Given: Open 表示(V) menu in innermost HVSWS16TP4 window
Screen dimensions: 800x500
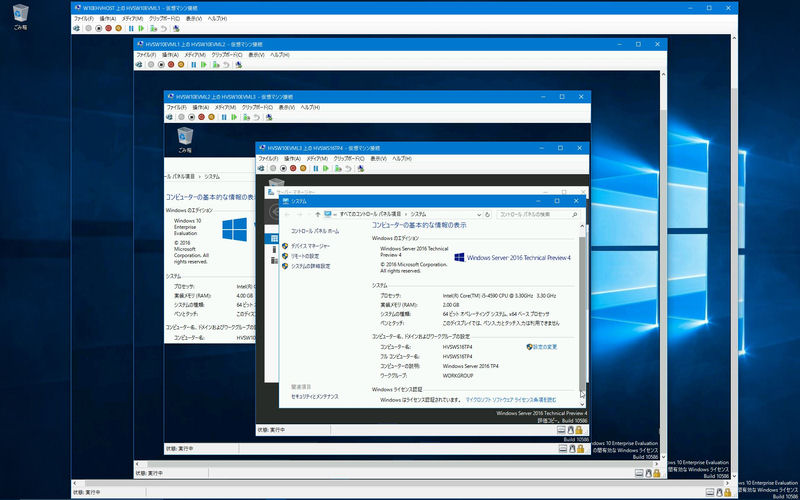Looking at the screenshot, I should coord(378,158).
